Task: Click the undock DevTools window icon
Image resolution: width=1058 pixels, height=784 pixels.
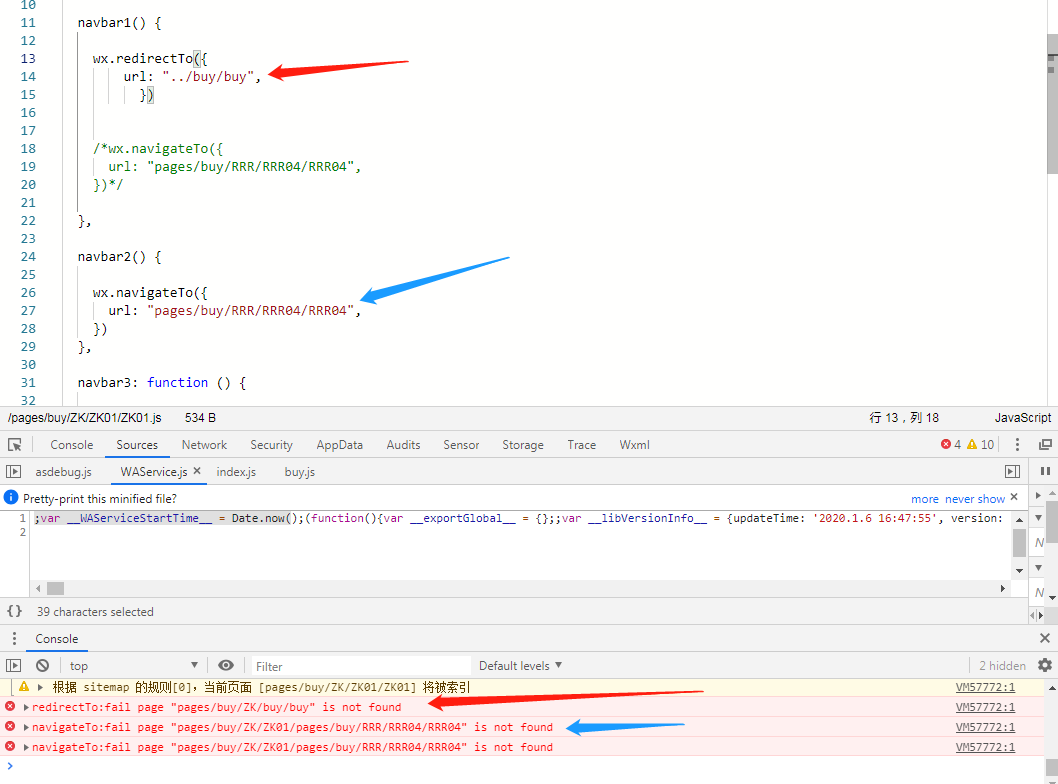Action: 1045,445
